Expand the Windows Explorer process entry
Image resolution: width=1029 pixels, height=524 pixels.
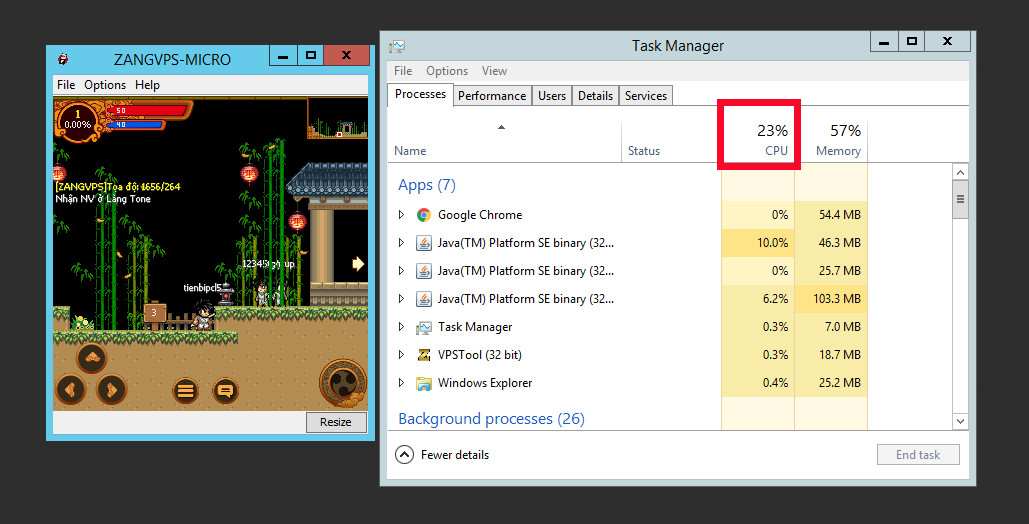tap(402, 383)
